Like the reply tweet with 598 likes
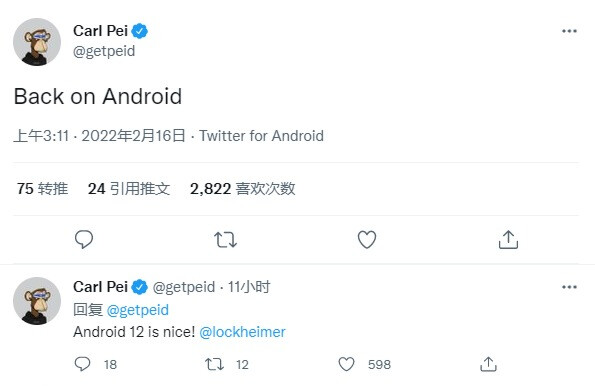This screenshot has height=386, width=595. tap(346, 364)
